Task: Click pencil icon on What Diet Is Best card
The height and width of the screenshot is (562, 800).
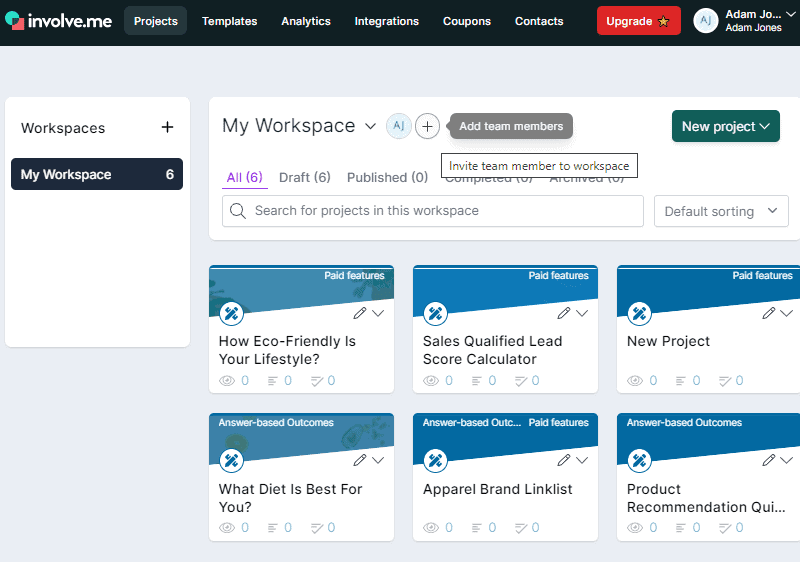Action: coord(360,461)
